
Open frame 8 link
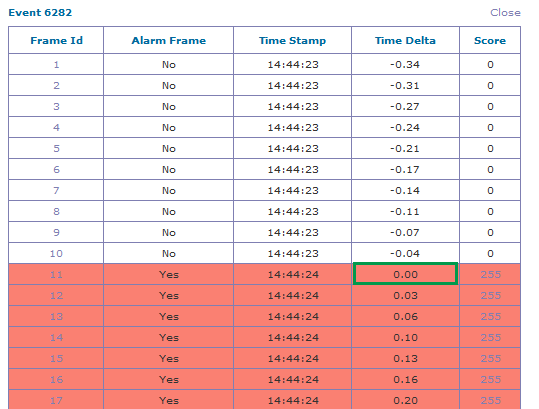point(56,211)
